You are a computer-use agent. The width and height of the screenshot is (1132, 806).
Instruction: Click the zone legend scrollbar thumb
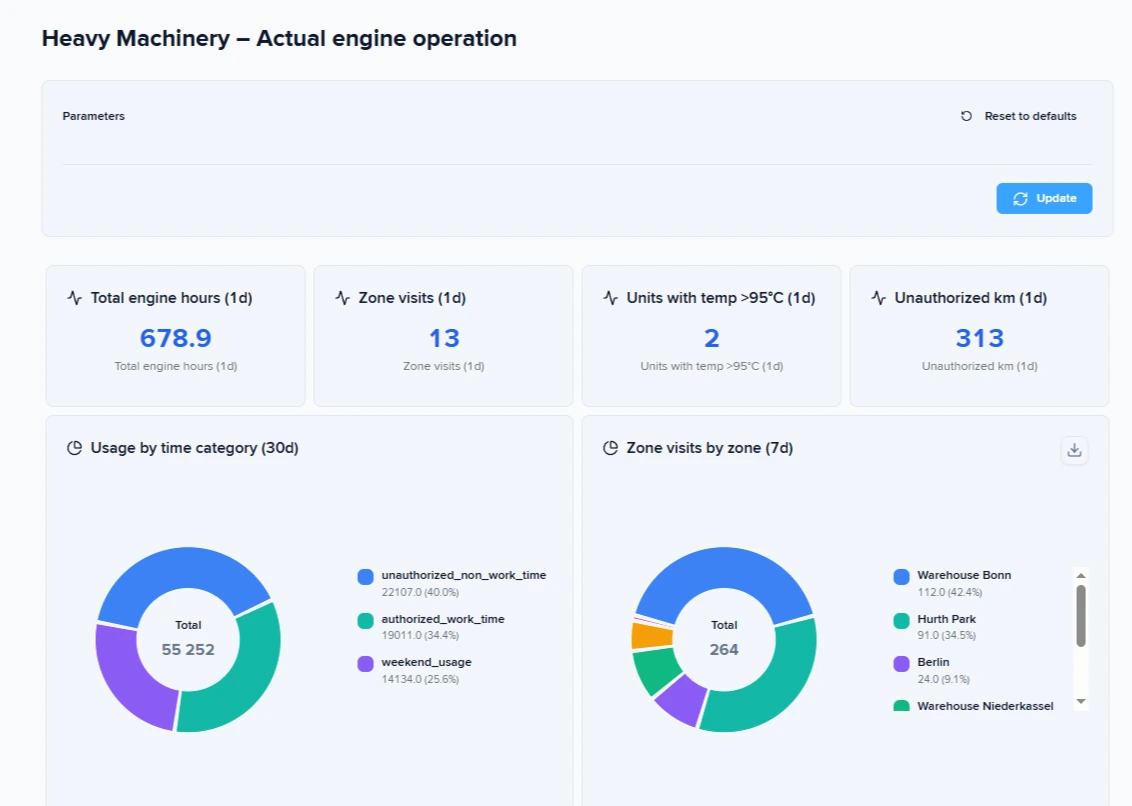1080,615
